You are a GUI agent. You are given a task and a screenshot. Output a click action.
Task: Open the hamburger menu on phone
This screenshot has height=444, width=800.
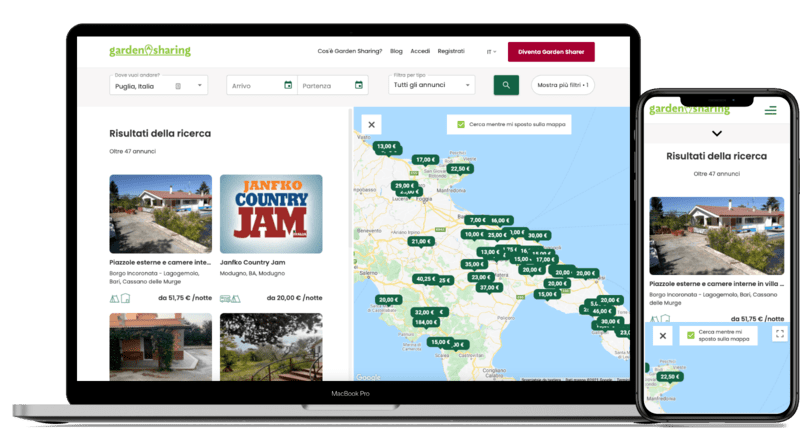click(770, 110)
